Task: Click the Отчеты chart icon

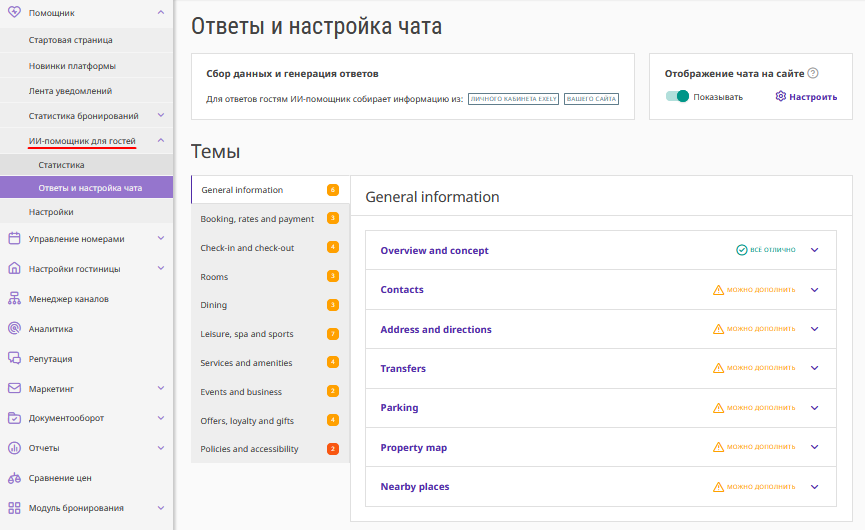Action: (14, 448)
